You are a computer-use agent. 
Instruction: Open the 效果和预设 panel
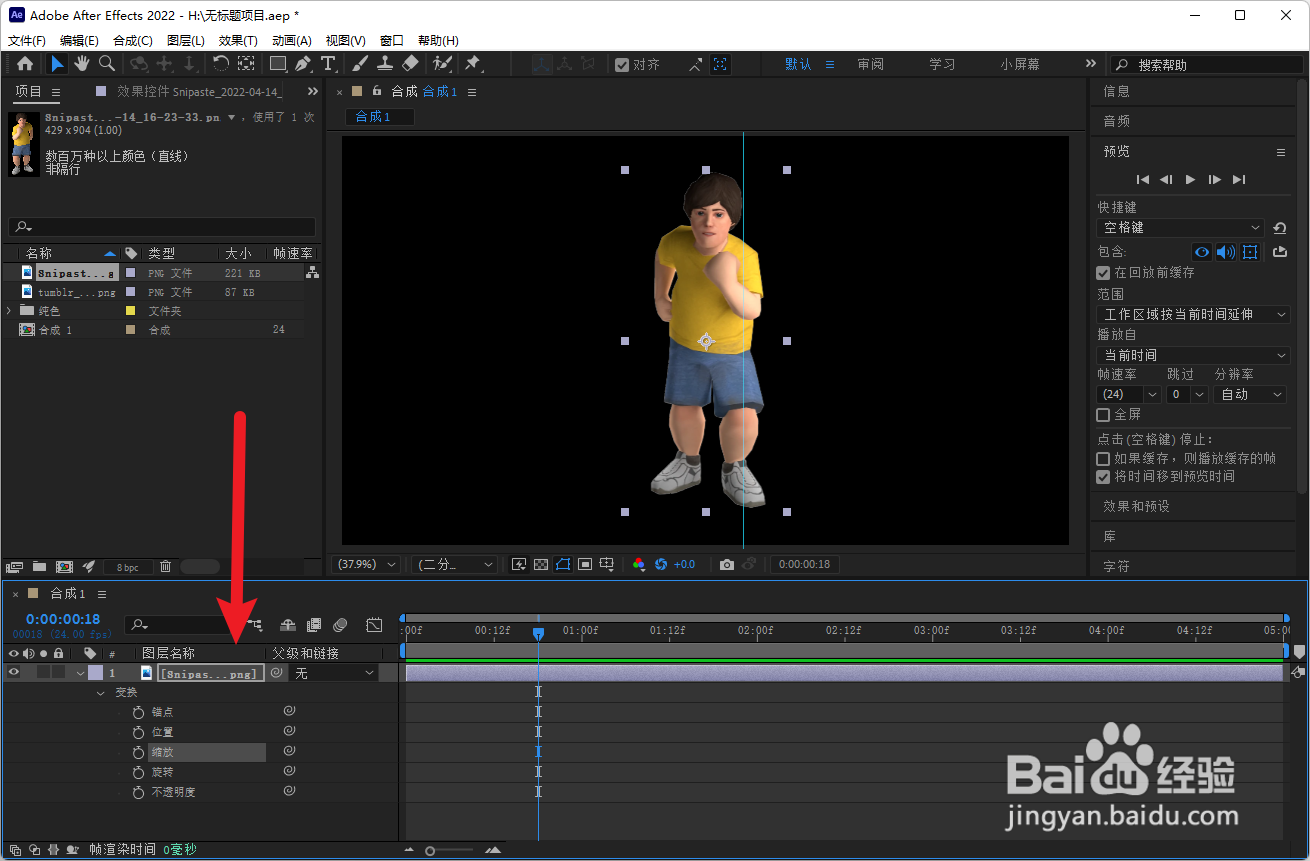coord(1136,506)
